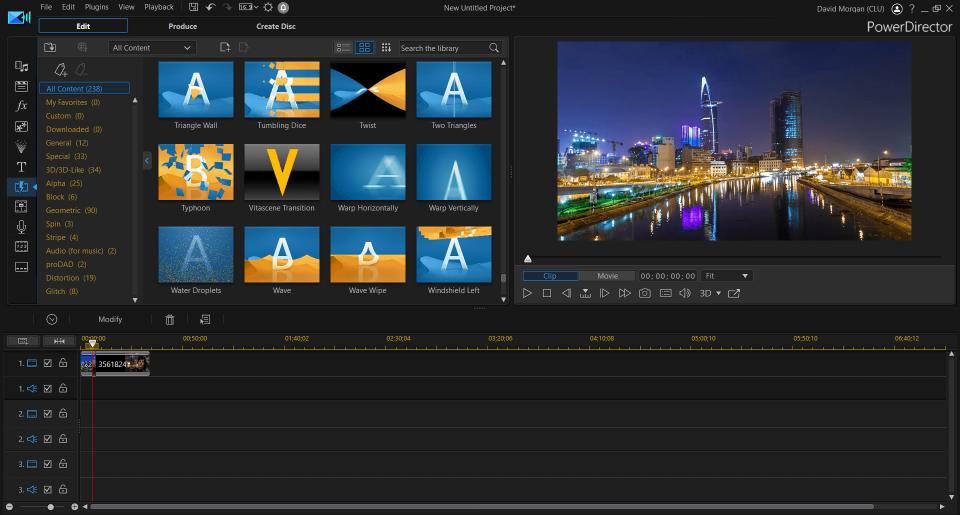Screen dimensions: 960x515
Task: Adjust the timeline zoom slider
Action: [51, 507]
